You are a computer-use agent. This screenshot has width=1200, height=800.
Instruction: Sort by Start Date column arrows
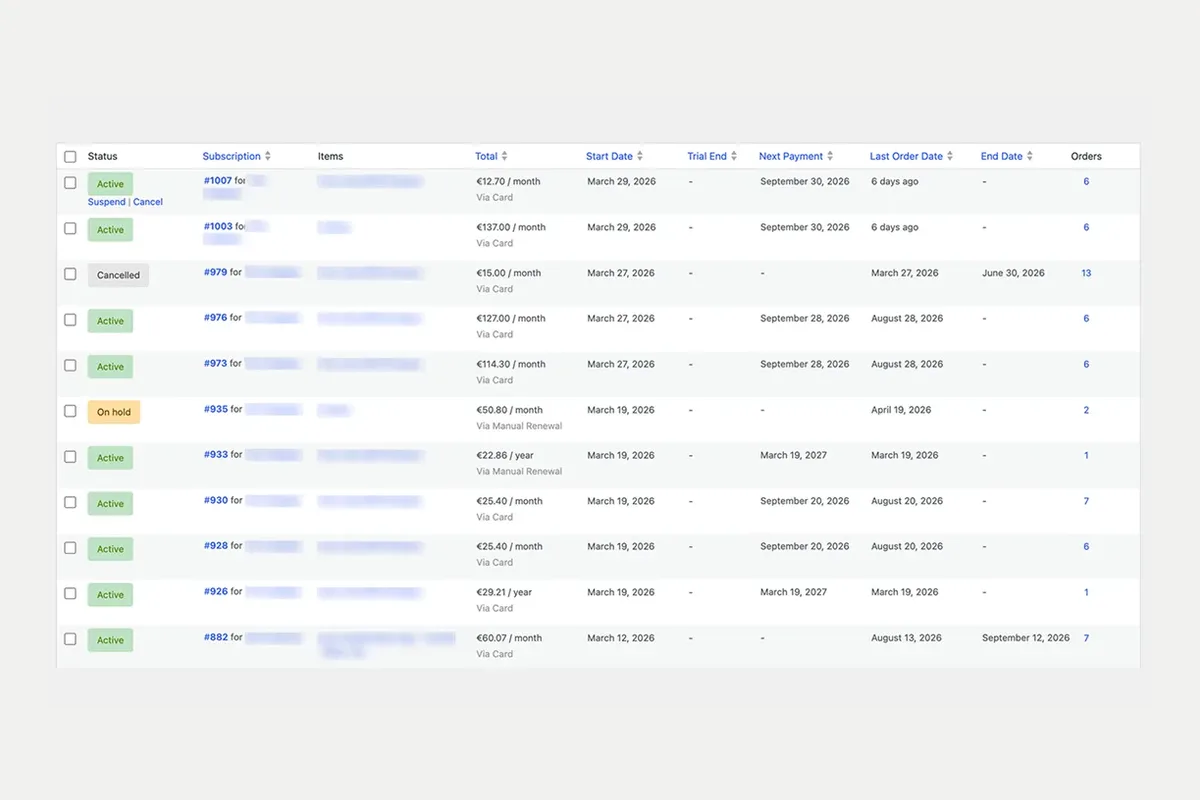[640, 156]
